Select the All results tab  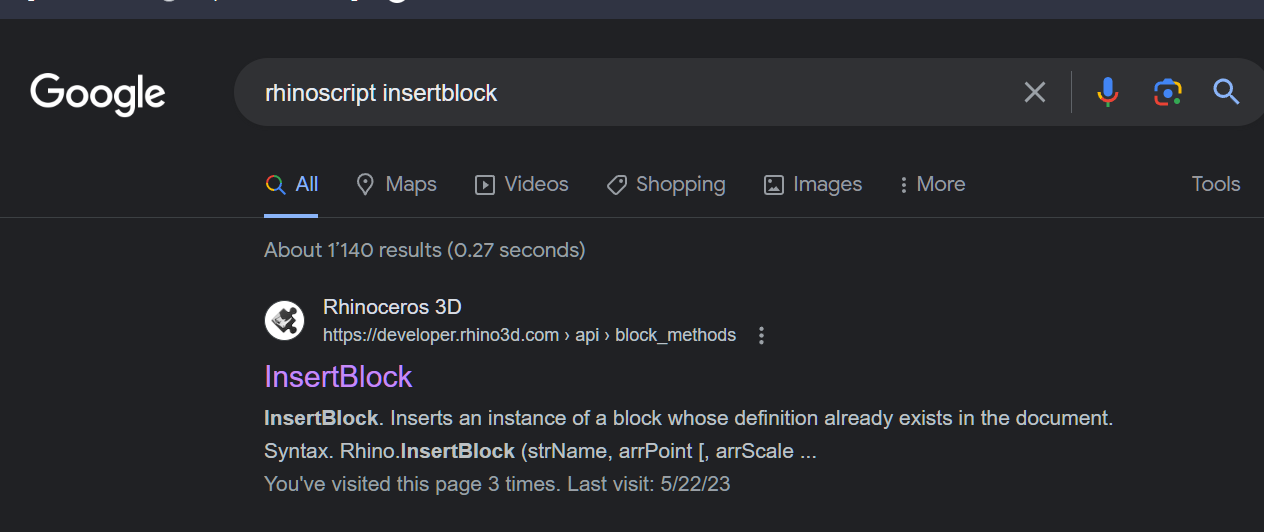coord(291,184)
